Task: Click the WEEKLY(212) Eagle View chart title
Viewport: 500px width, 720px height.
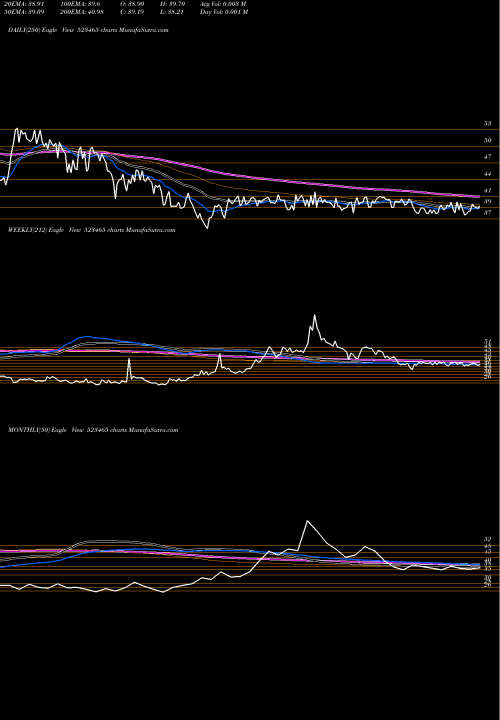Action: tap(91, 230)
